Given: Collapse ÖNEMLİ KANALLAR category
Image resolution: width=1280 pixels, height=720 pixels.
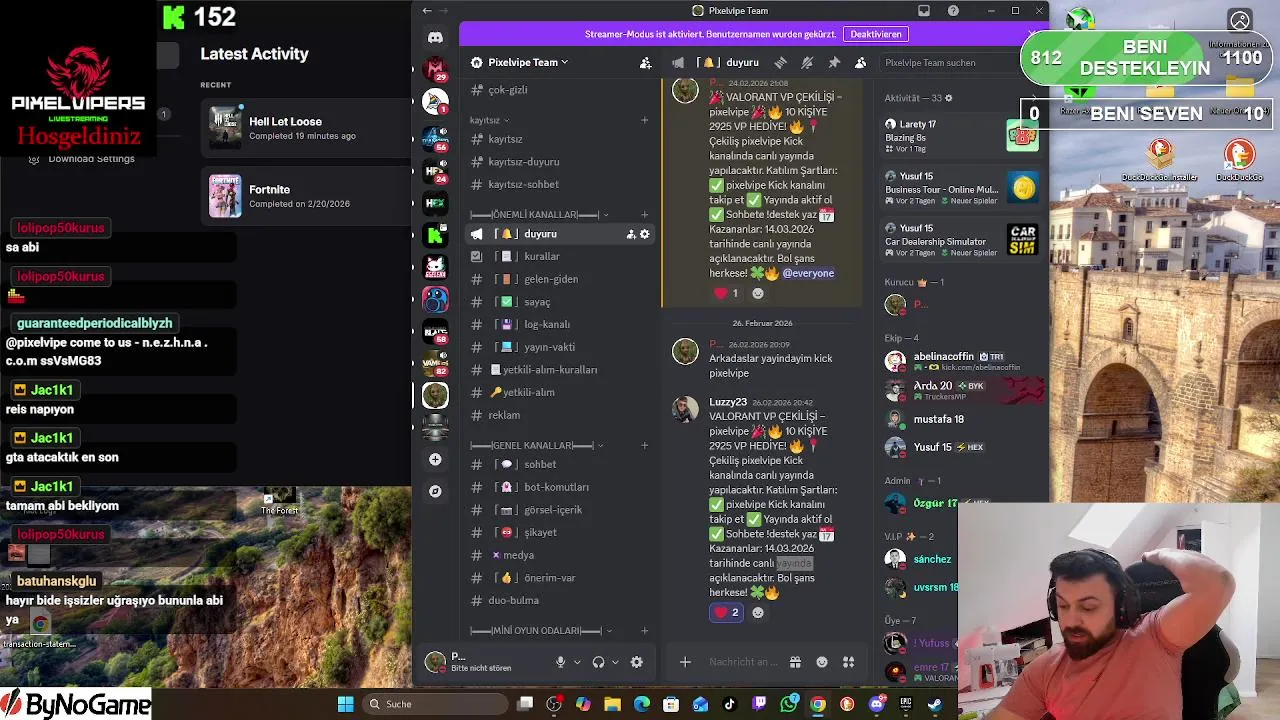Looking at the screenshot, I should 539,214.
